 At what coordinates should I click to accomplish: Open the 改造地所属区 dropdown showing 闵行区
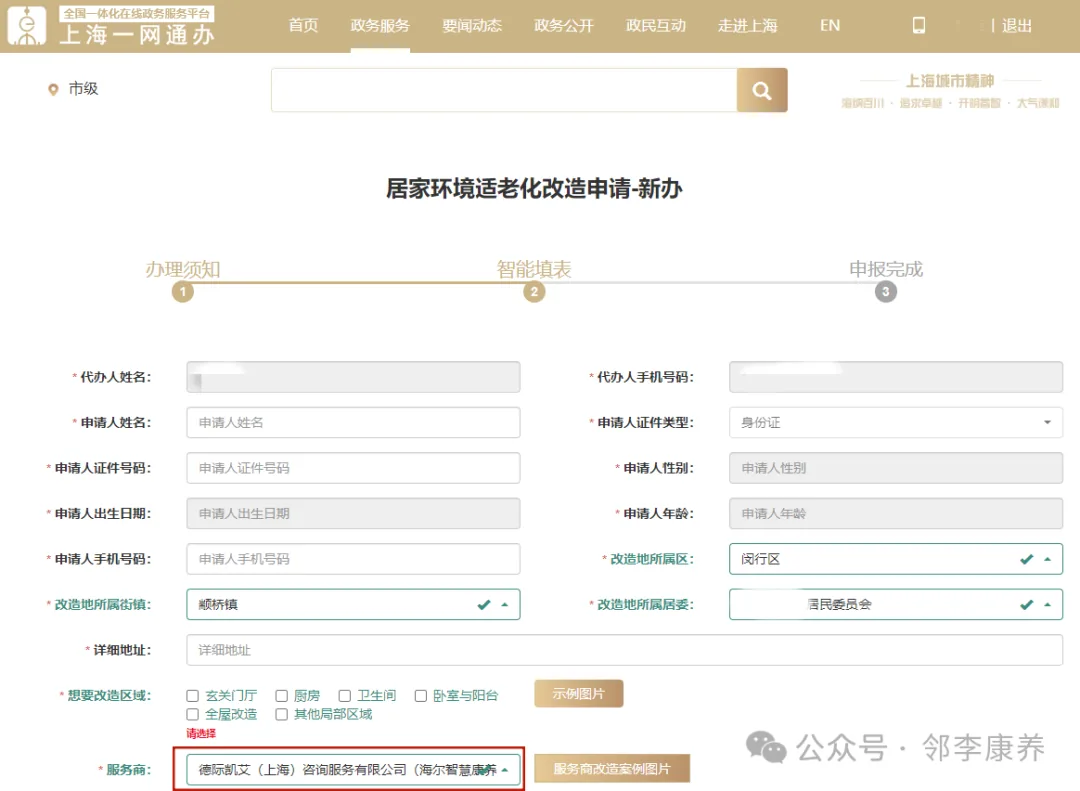895,559
